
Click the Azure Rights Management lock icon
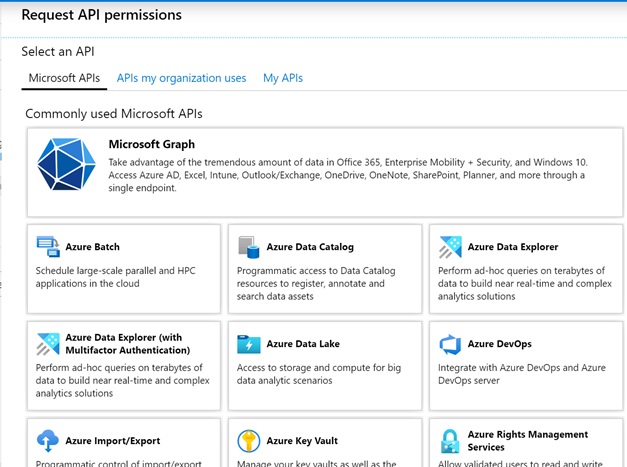click(450, 441)
